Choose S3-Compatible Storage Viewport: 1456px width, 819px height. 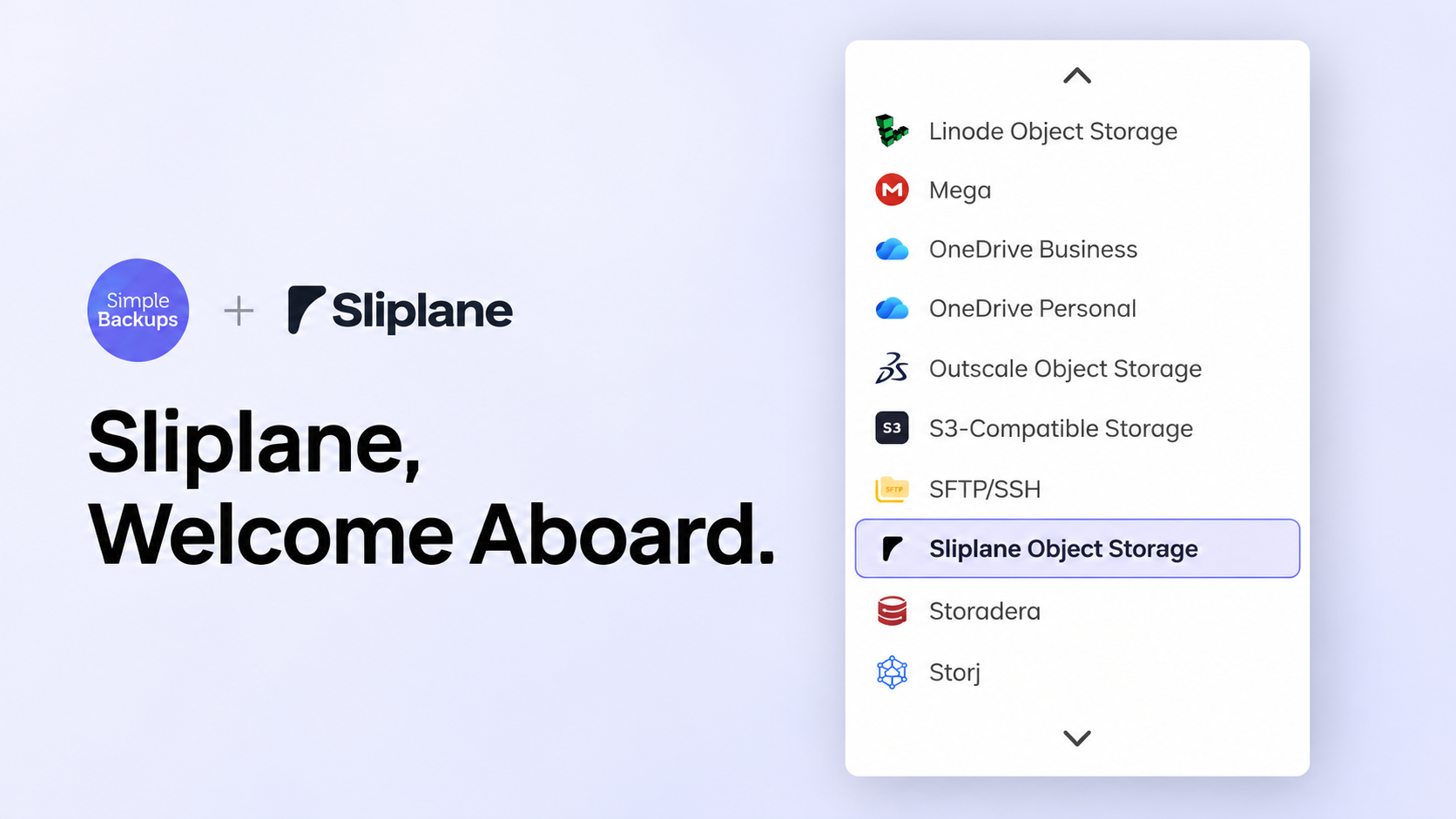[x=1077, y=428]
